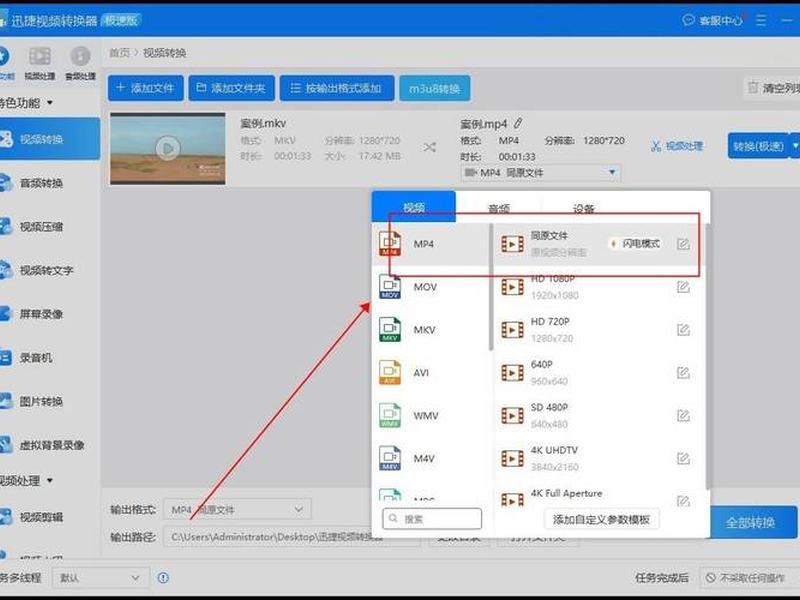This screenshot has width=800, height=600.
Task: Open the MP4 同原文件 dropdown under file
Action: click(540, 172)
